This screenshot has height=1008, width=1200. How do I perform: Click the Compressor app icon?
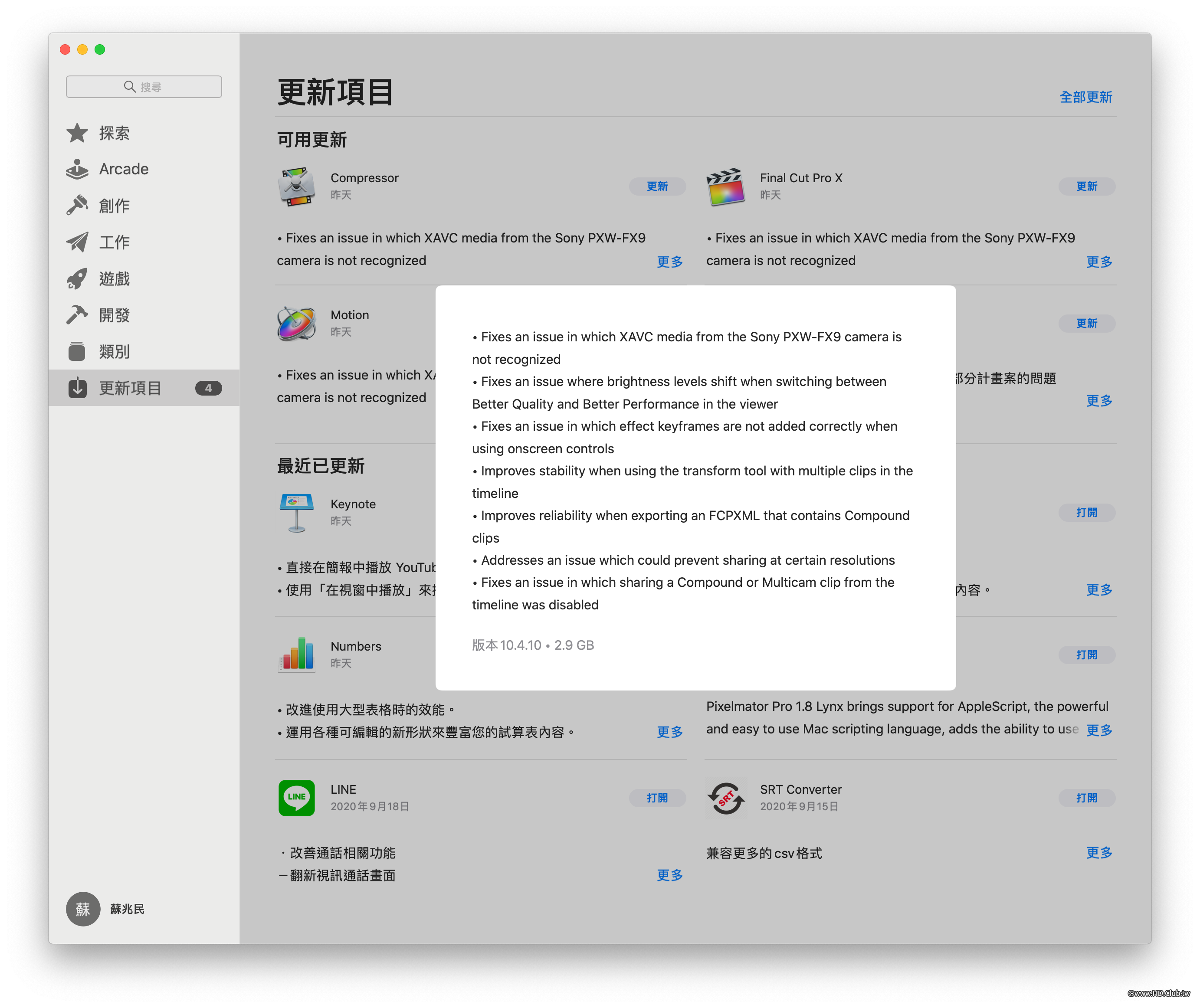pos(297,186)
